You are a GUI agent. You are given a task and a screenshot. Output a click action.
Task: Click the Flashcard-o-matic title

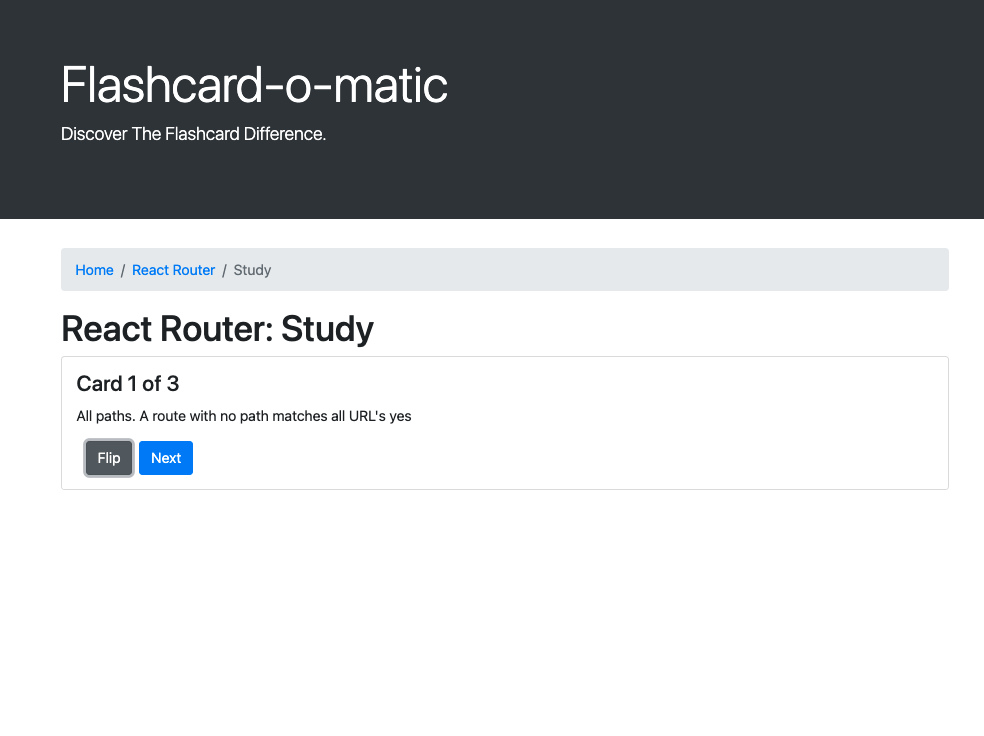pyautogui.click(x=254, y=85)
